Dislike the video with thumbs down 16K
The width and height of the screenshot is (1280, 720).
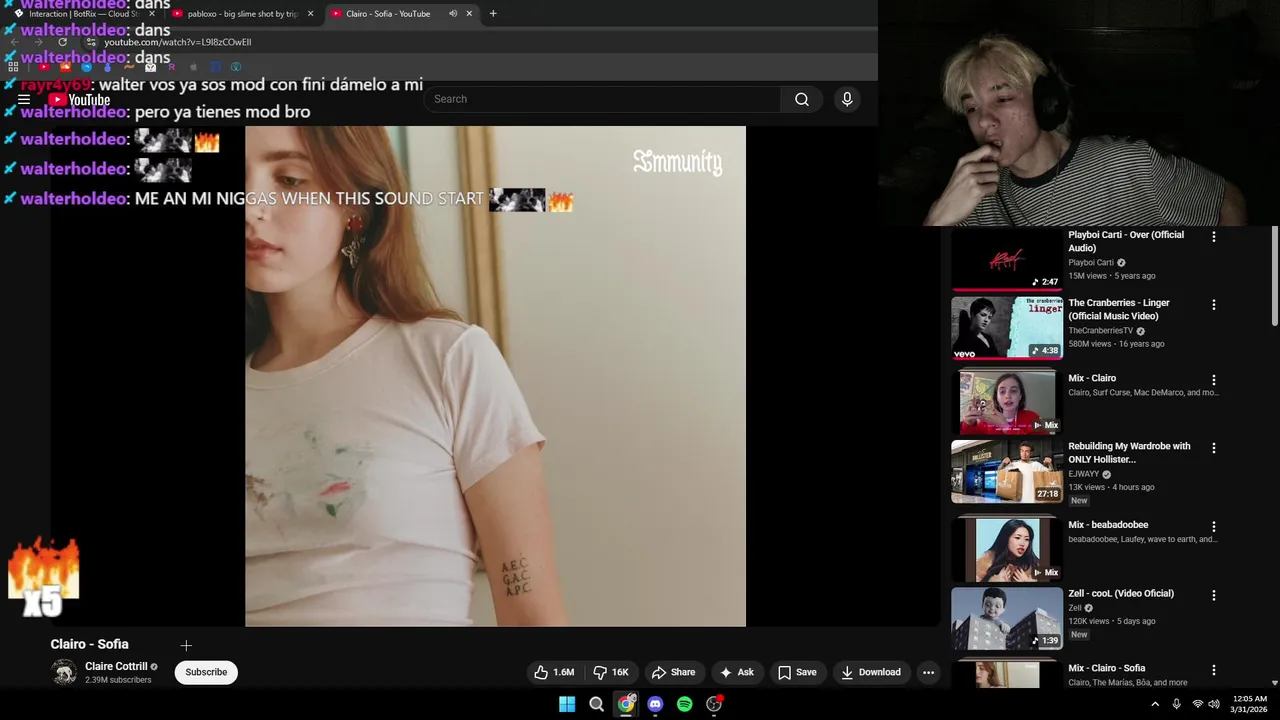(x=611, y=672)
